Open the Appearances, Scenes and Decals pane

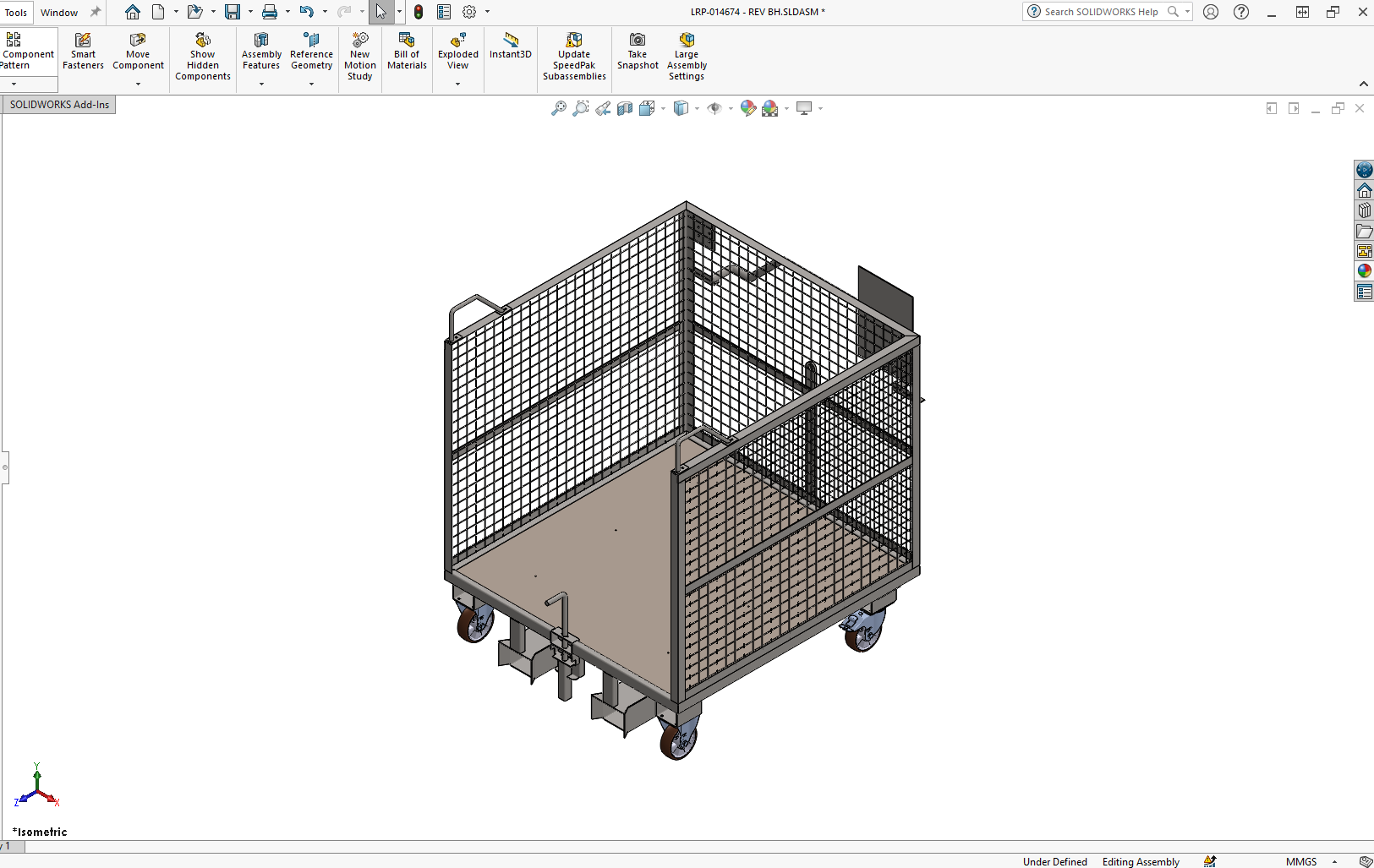pyautogui.click(x=1364, y=270)
